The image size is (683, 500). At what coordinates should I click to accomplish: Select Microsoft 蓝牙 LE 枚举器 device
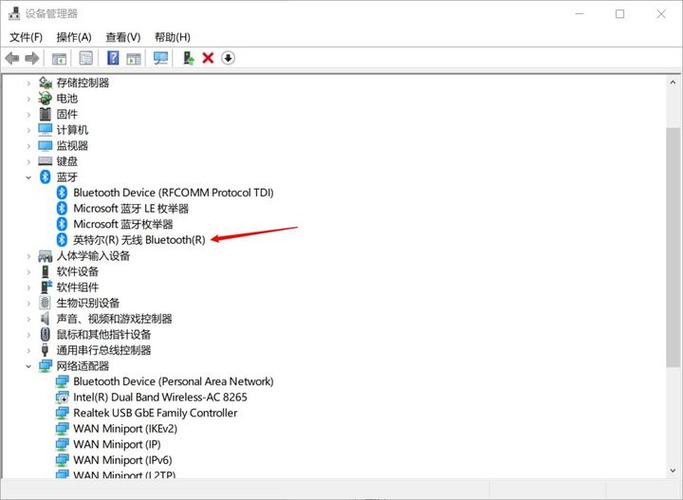click(x=131, y=209)
